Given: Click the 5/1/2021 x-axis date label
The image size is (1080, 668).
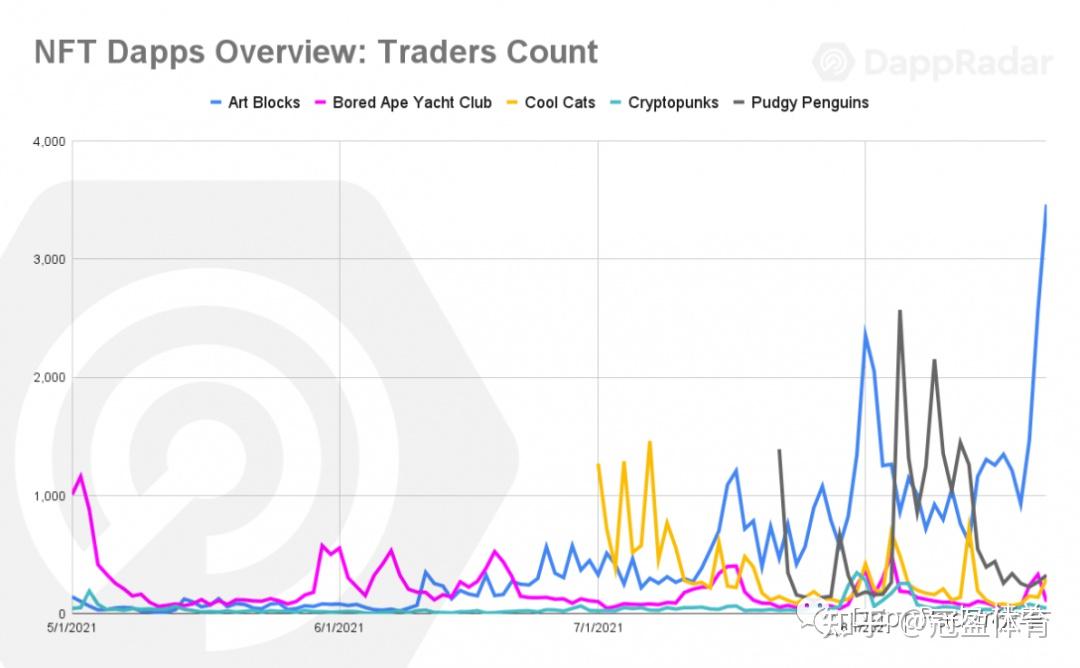Looking at the screenshot, I should point(70,628).
